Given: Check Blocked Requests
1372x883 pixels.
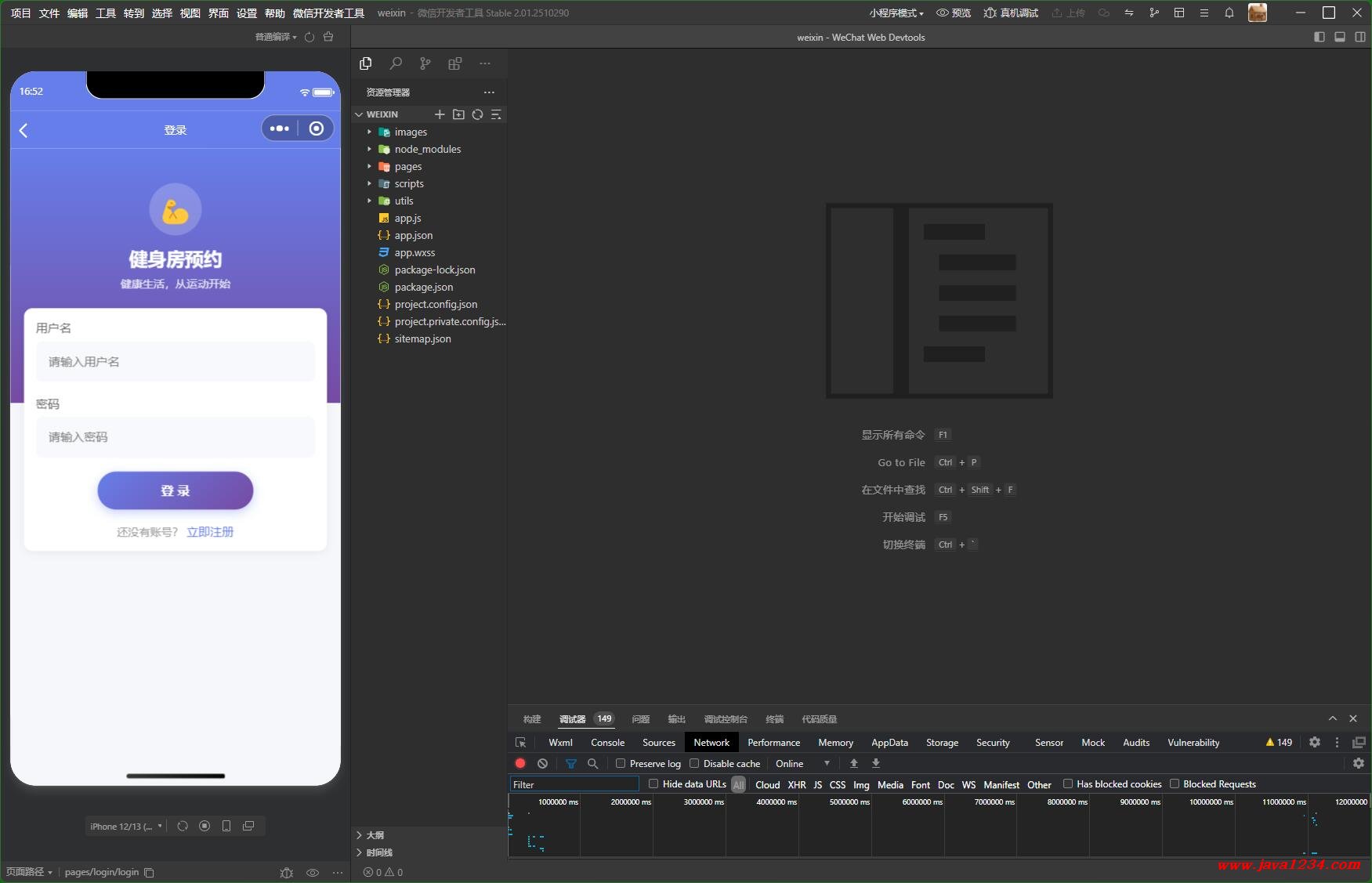Looking at the screenshot, I should 1175,783.
